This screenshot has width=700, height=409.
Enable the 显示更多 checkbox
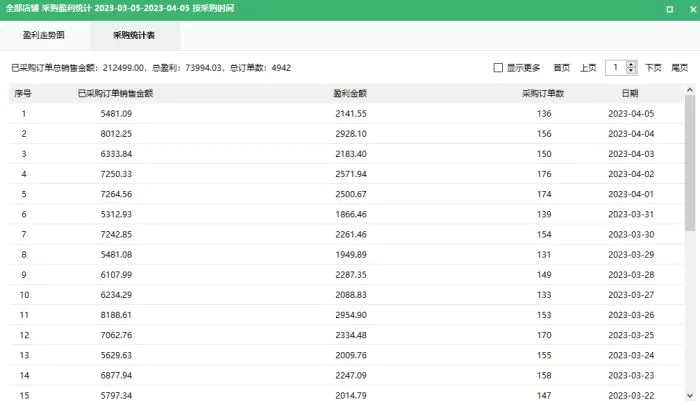tap(498, 67)
